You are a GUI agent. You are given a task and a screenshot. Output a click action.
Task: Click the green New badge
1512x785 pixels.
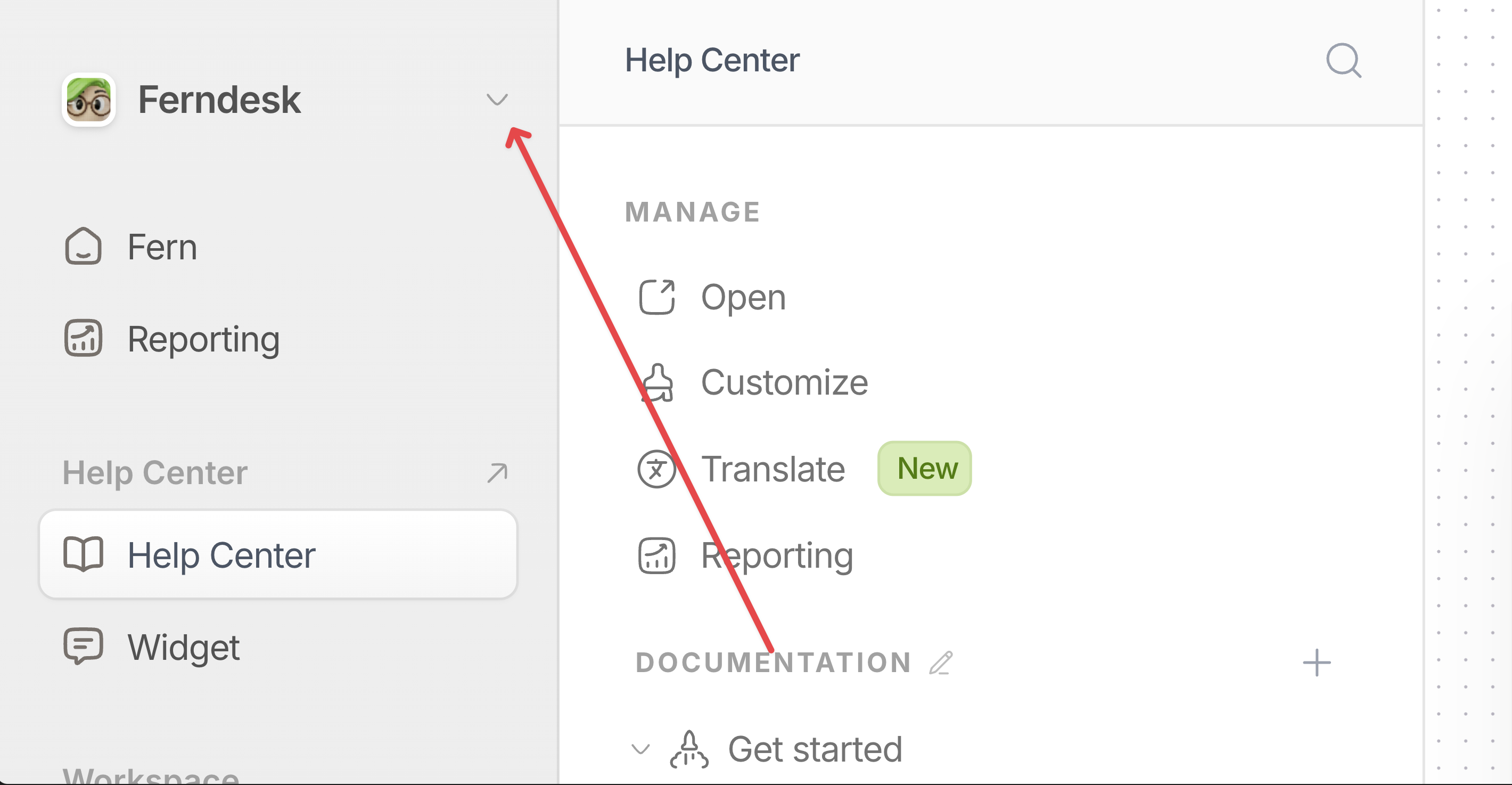point(924,469)
